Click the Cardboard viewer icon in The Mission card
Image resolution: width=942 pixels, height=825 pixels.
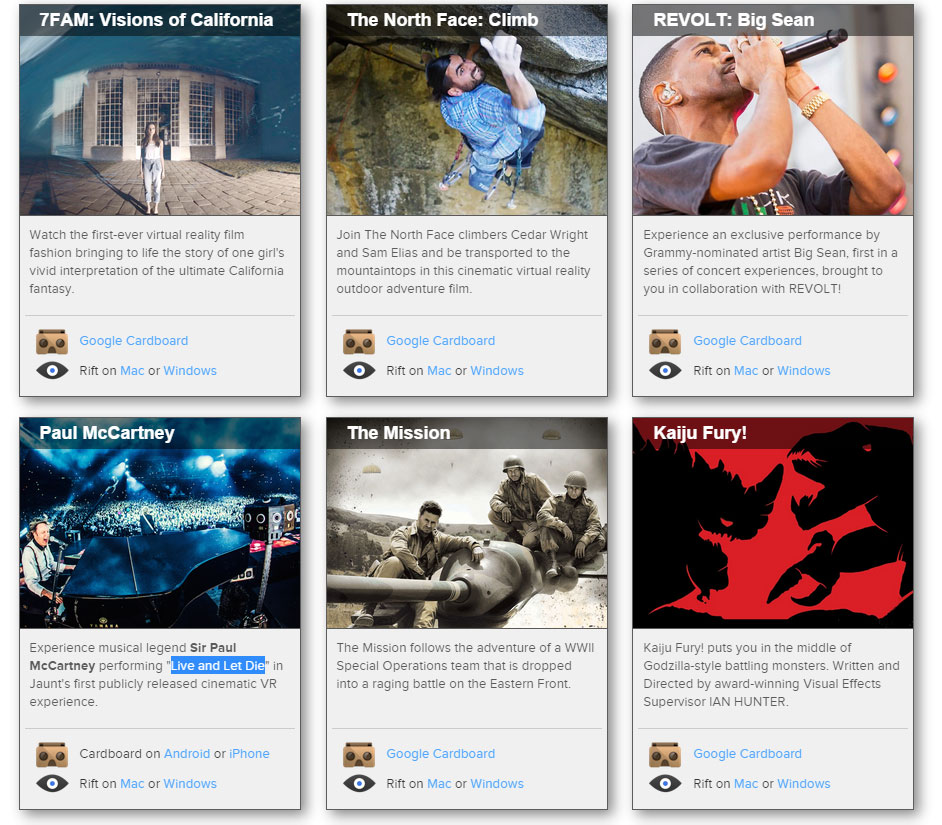coord(359,754)
